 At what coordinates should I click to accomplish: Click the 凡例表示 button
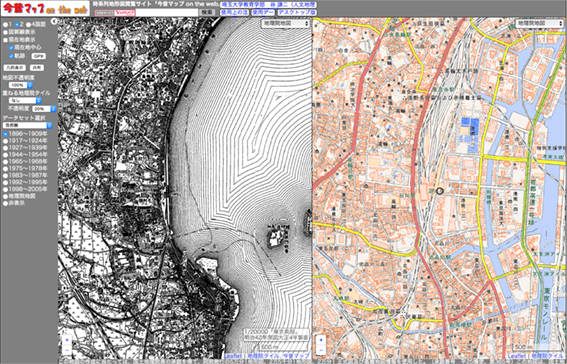point(15,68)
